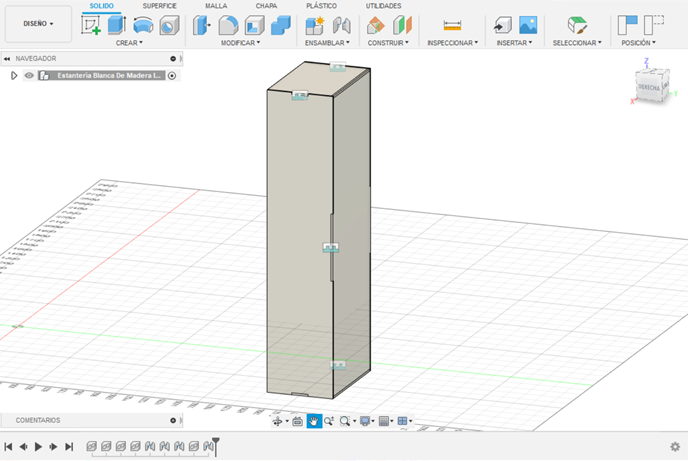
Task: Step timeline forward one feature
Action: [54, 447]
